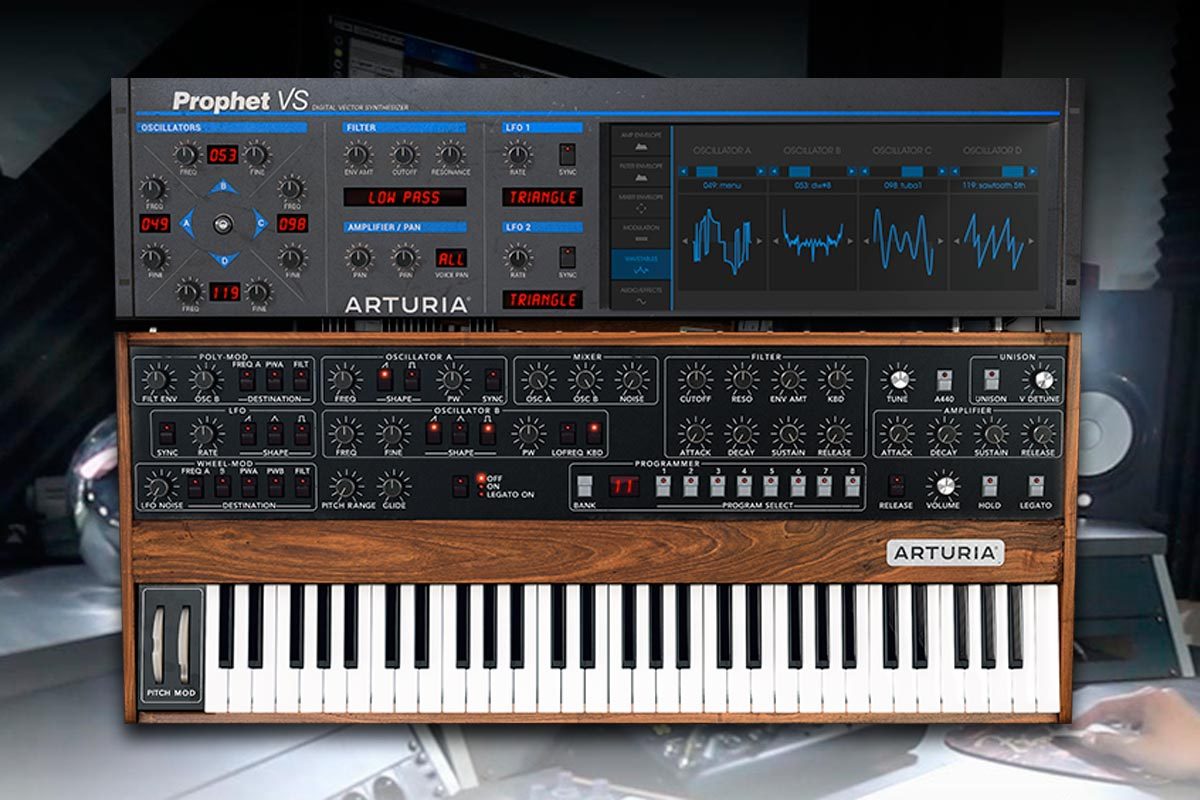Toggle LFO 2 Sync switch
1200x800 pixels.
pyautogui.click(x=567, y=256)
